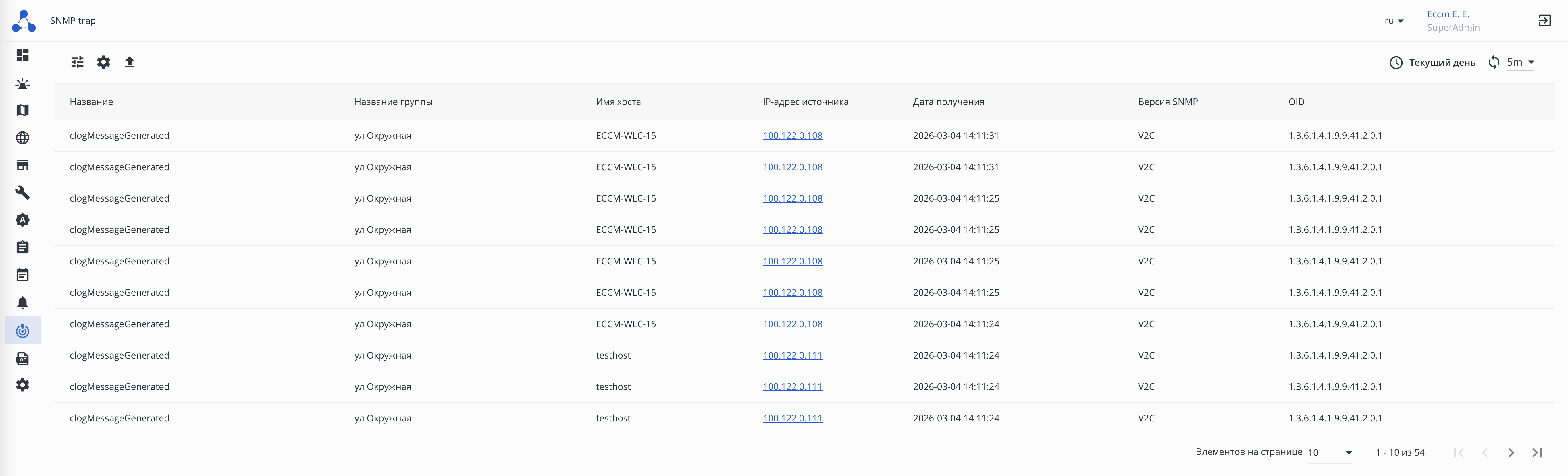This screenshot has width=1568, height=476.
Task: Click the table settings gear icon
Action: [x=103, y=62]
